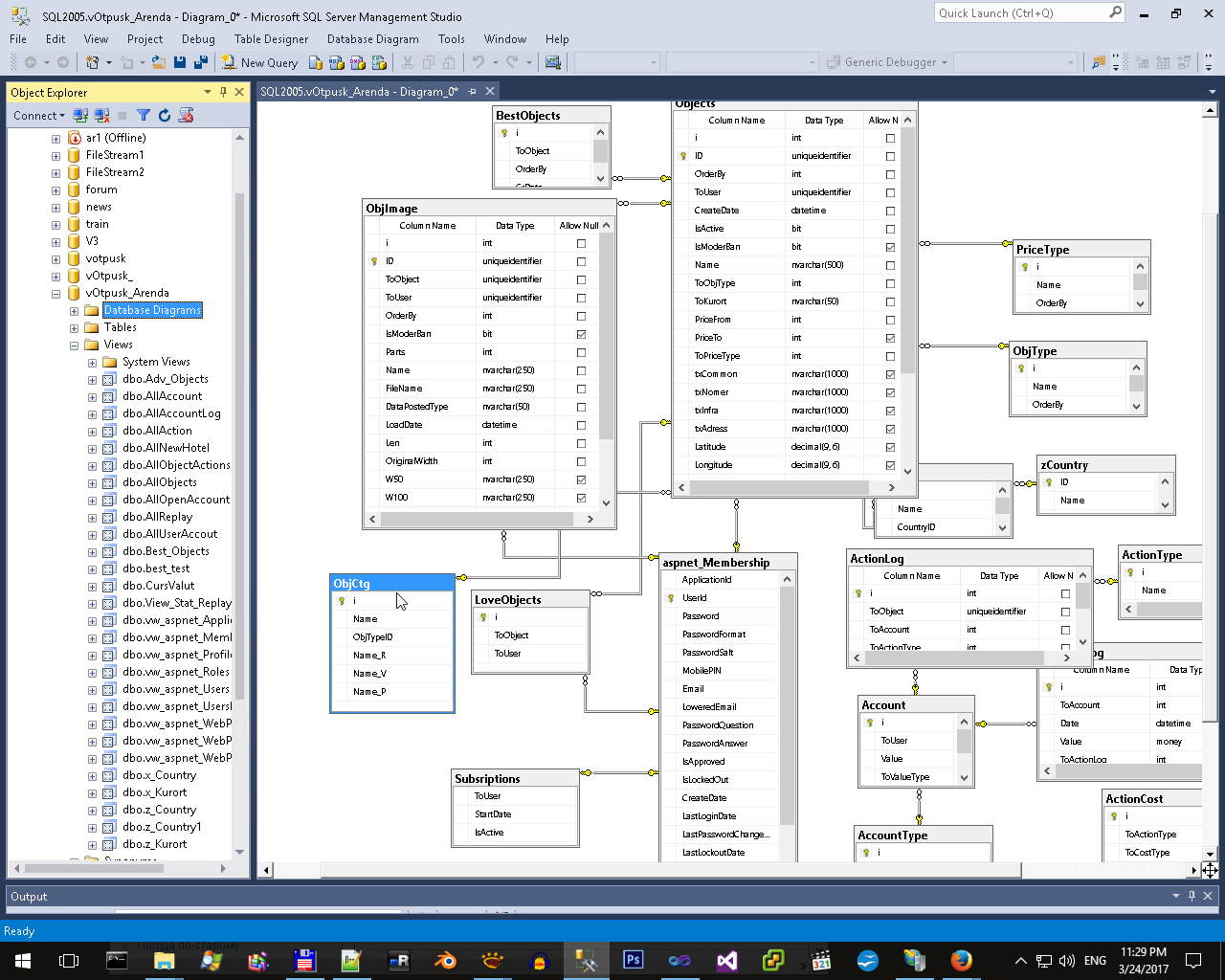Check Allow Nulls for Objects CreateDate column
The image size is (1225, 980).
click(890, 211)
